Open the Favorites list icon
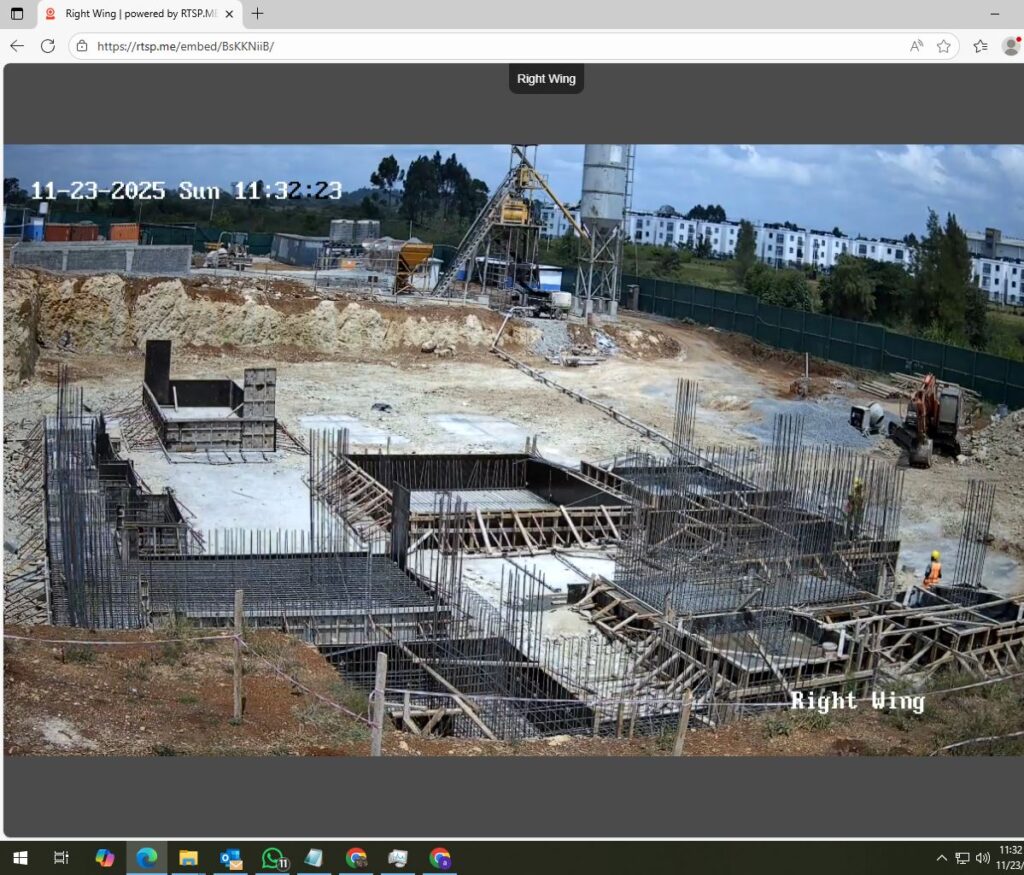1024x875 pixels. point(980,46)
